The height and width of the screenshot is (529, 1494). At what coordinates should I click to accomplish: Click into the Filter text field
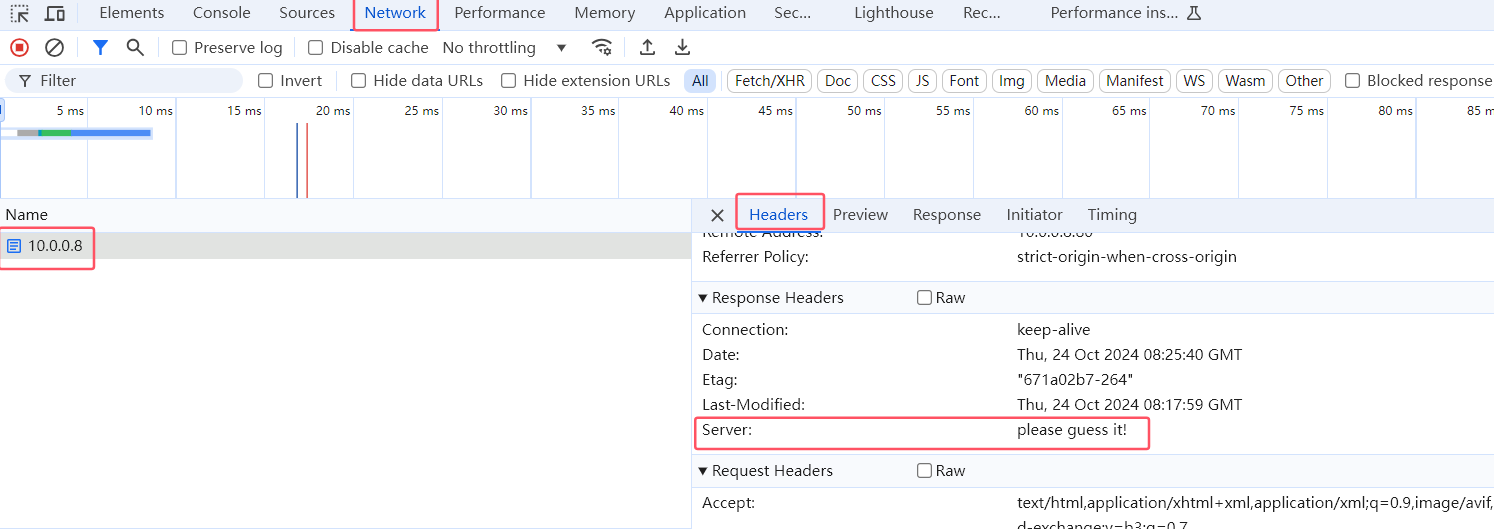pos(125,81)
